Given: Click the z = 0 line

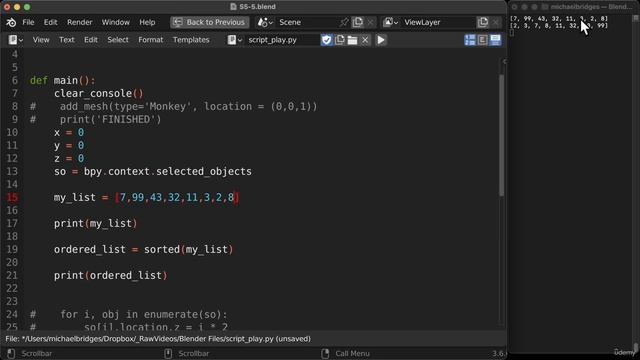Looking at the screenshot, I should (x=69, y=158).
